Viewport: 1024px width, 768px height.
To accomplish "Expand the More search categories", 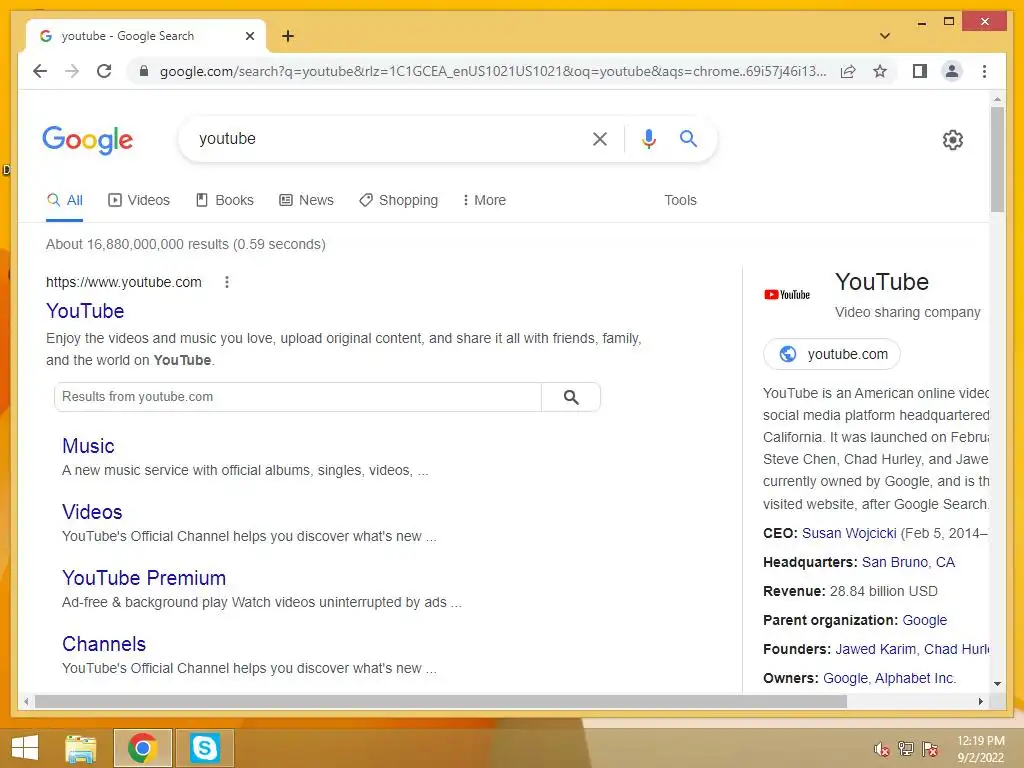I will (484, 200).
